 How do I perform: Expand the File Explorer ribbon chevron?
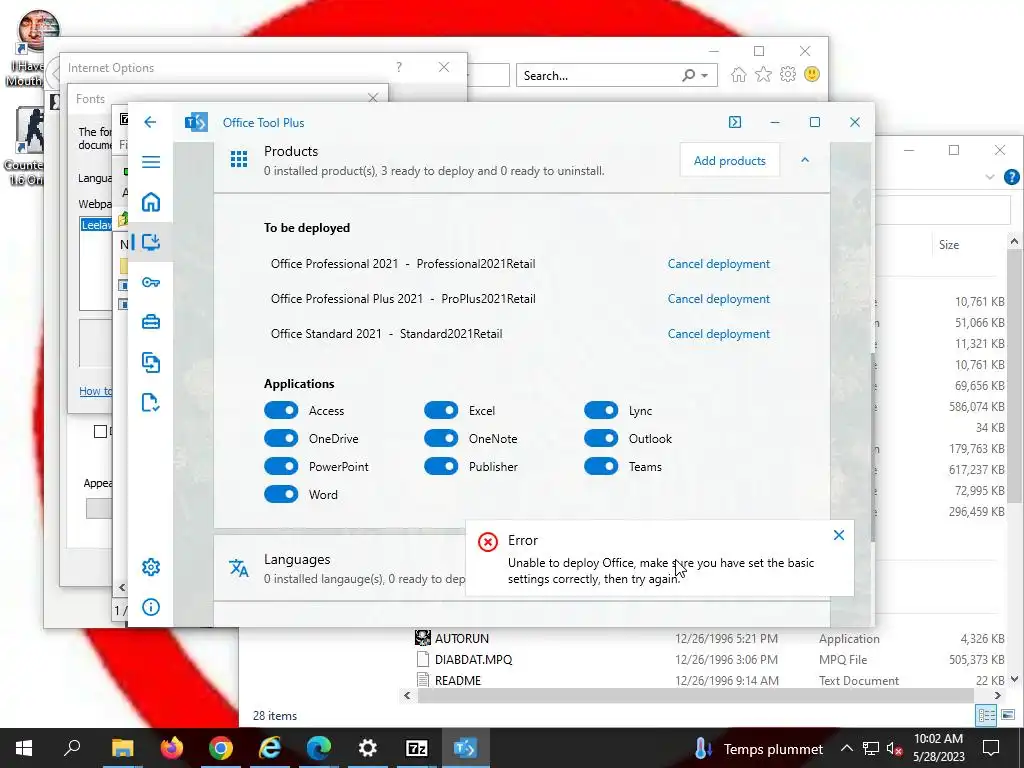[990, 176]
